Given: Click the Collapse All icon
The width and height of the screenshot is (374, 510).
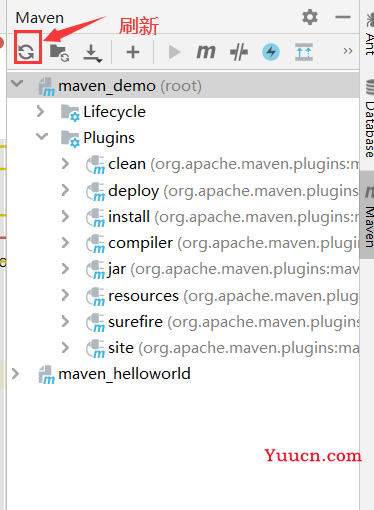Looking at the screenshot, I should click(304, 52).
